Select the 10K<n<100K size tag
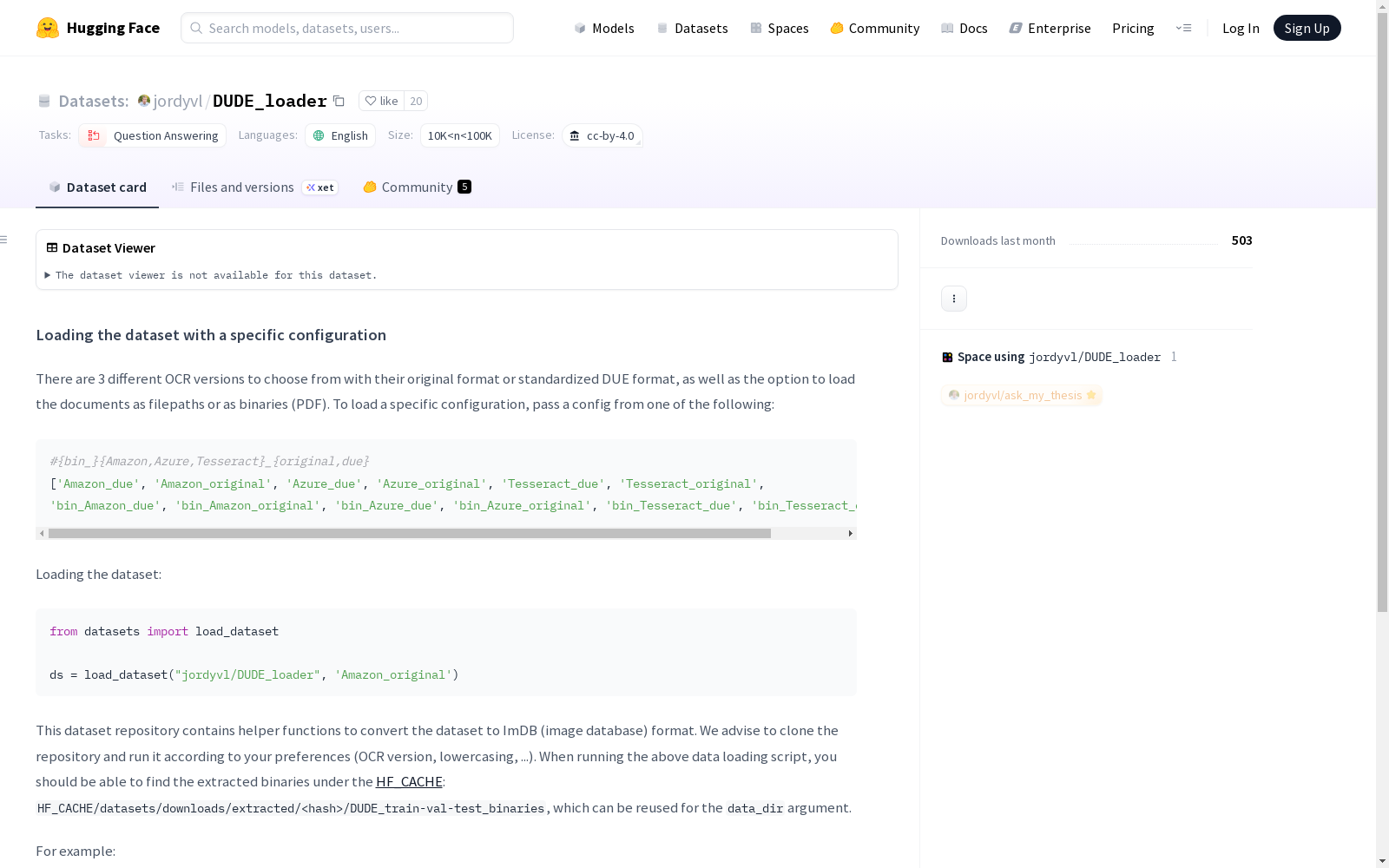Screen dimensions: 1389x868 (x=460, y=135)
